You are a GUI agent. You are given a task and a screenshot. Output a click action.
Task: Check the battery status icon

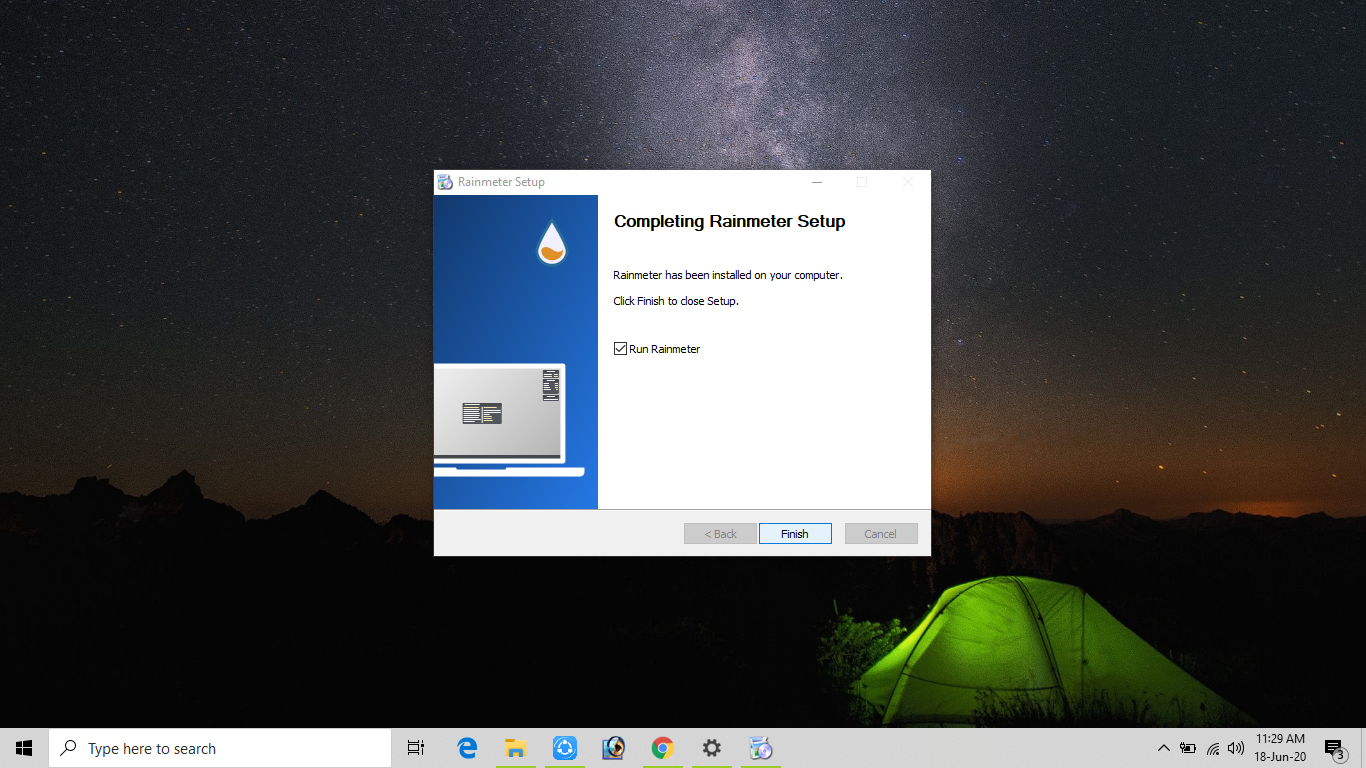(x=1187, y=747)
